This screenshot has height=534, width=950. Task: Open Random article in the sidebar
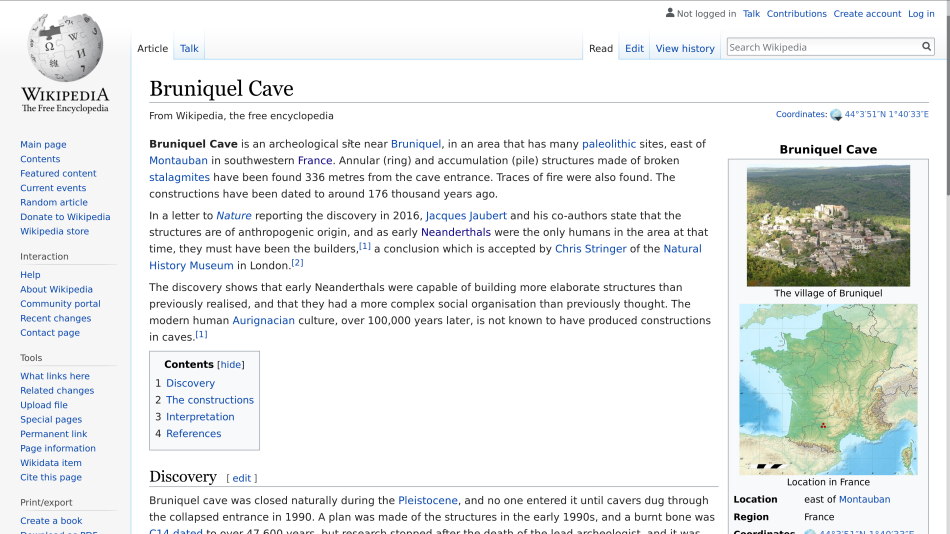point(54,202)
